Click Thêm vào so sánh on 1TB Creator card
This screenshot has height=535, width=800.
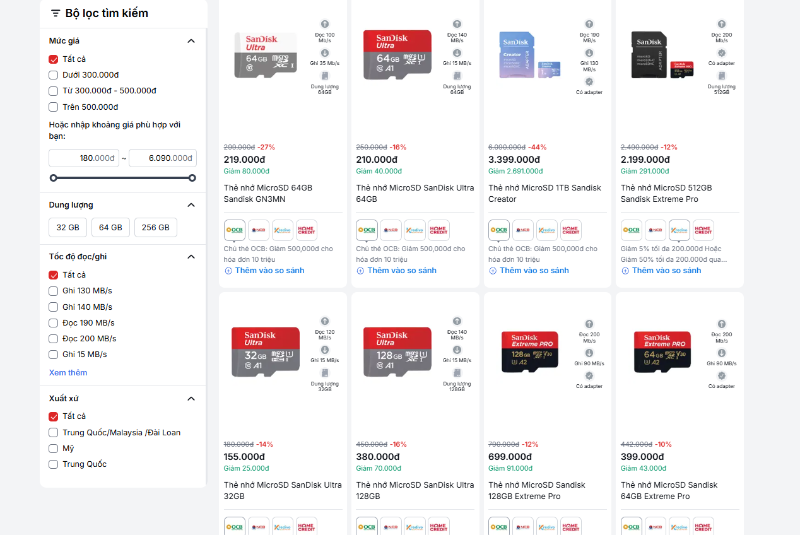tap(534, 270)
